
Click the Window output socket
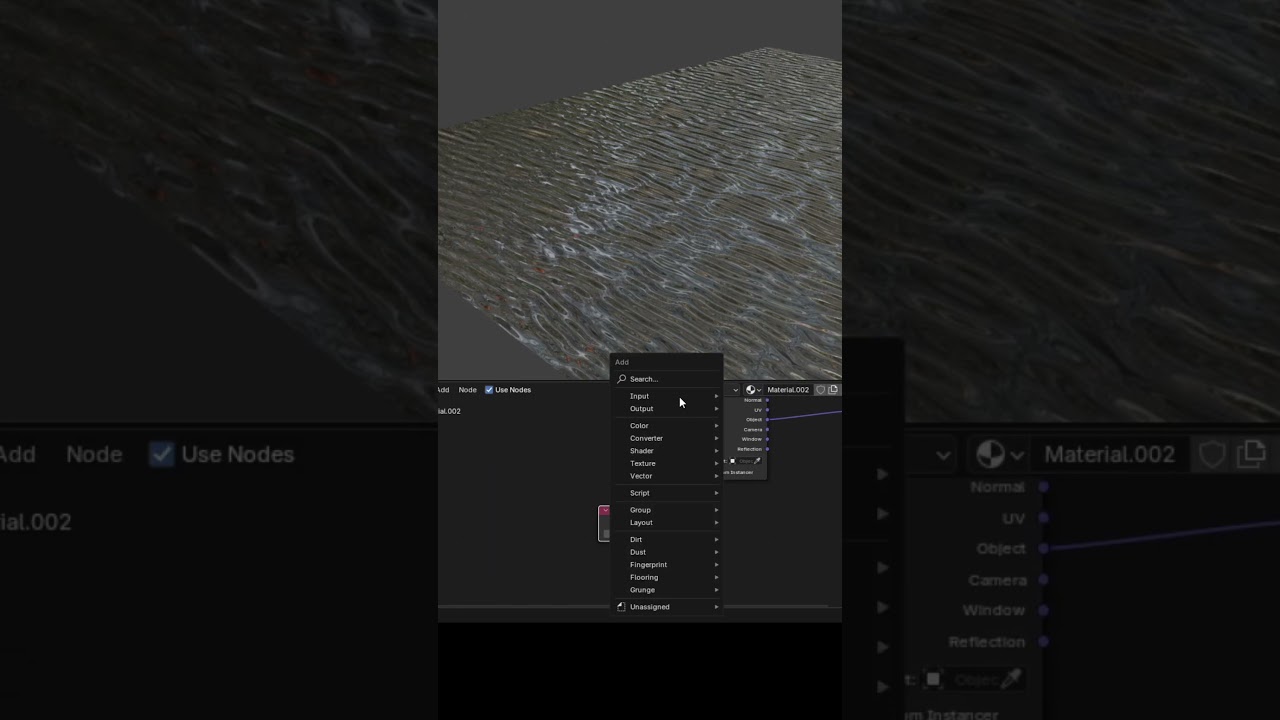pos(767,439)
